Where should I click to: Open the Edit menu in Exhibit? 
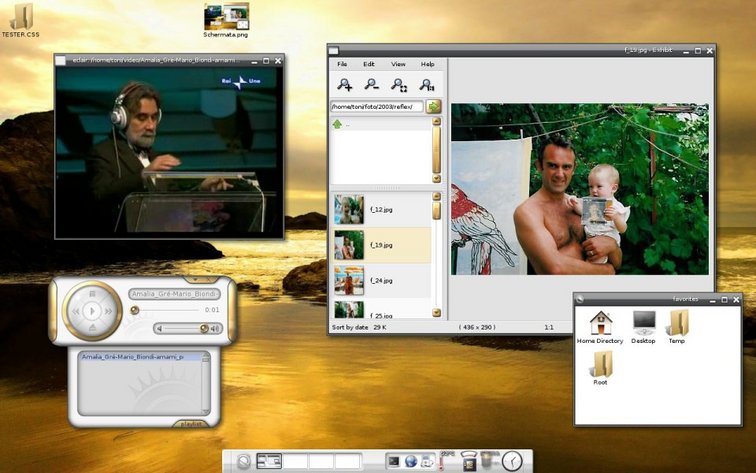[369, 64]
